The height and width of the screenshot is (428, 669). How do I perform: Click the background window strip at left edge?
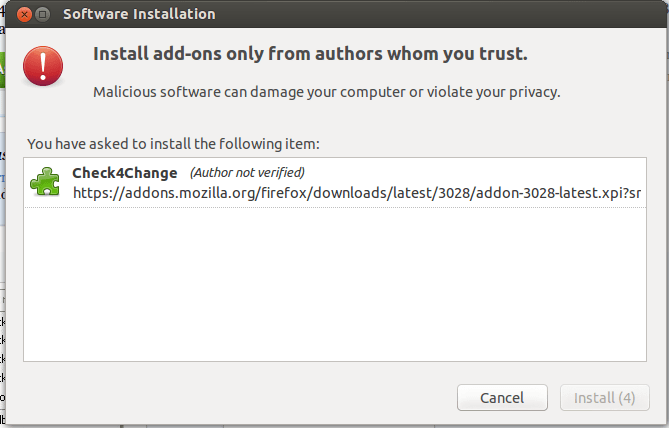pos(3,250)
